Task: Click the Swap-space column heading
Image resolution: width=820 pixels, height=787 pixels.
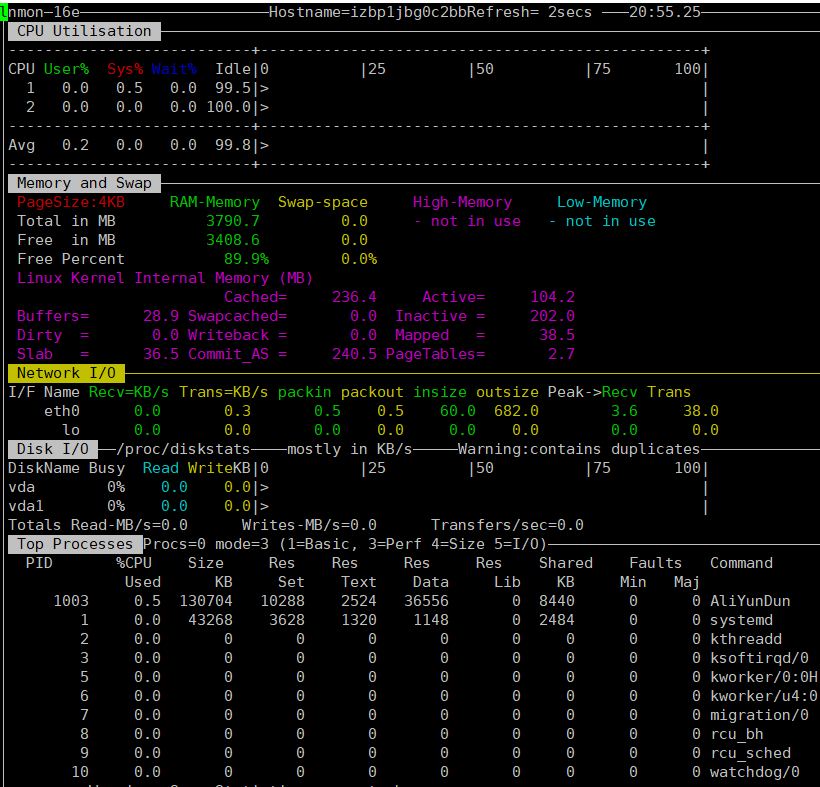Action: point(323,202)
